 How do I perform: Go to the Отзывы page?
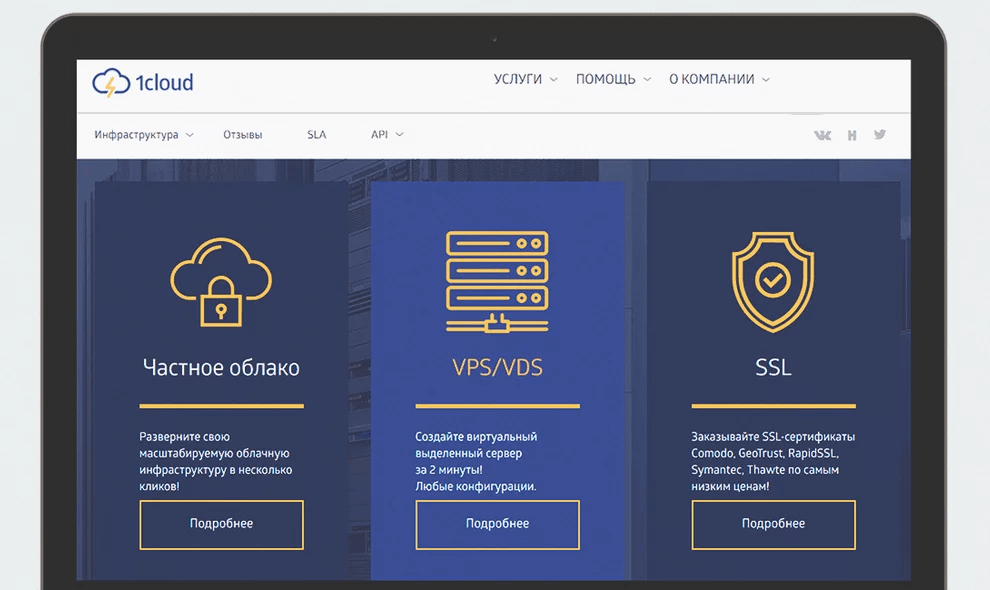pos(242,135)
